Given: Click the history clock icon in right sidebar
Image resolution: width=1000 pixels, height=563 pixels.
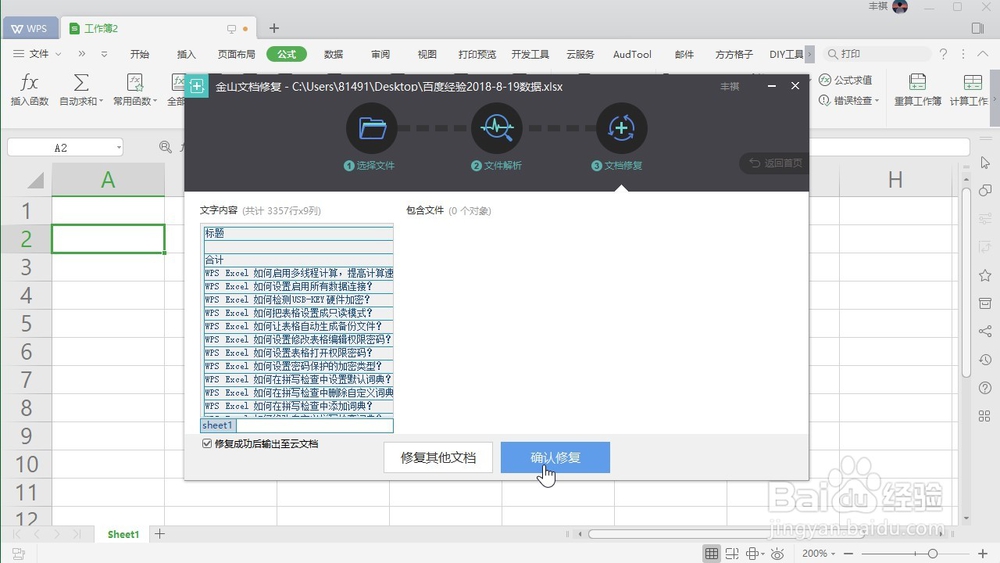Looking at the screenshot, I should [x=985, y=360].
